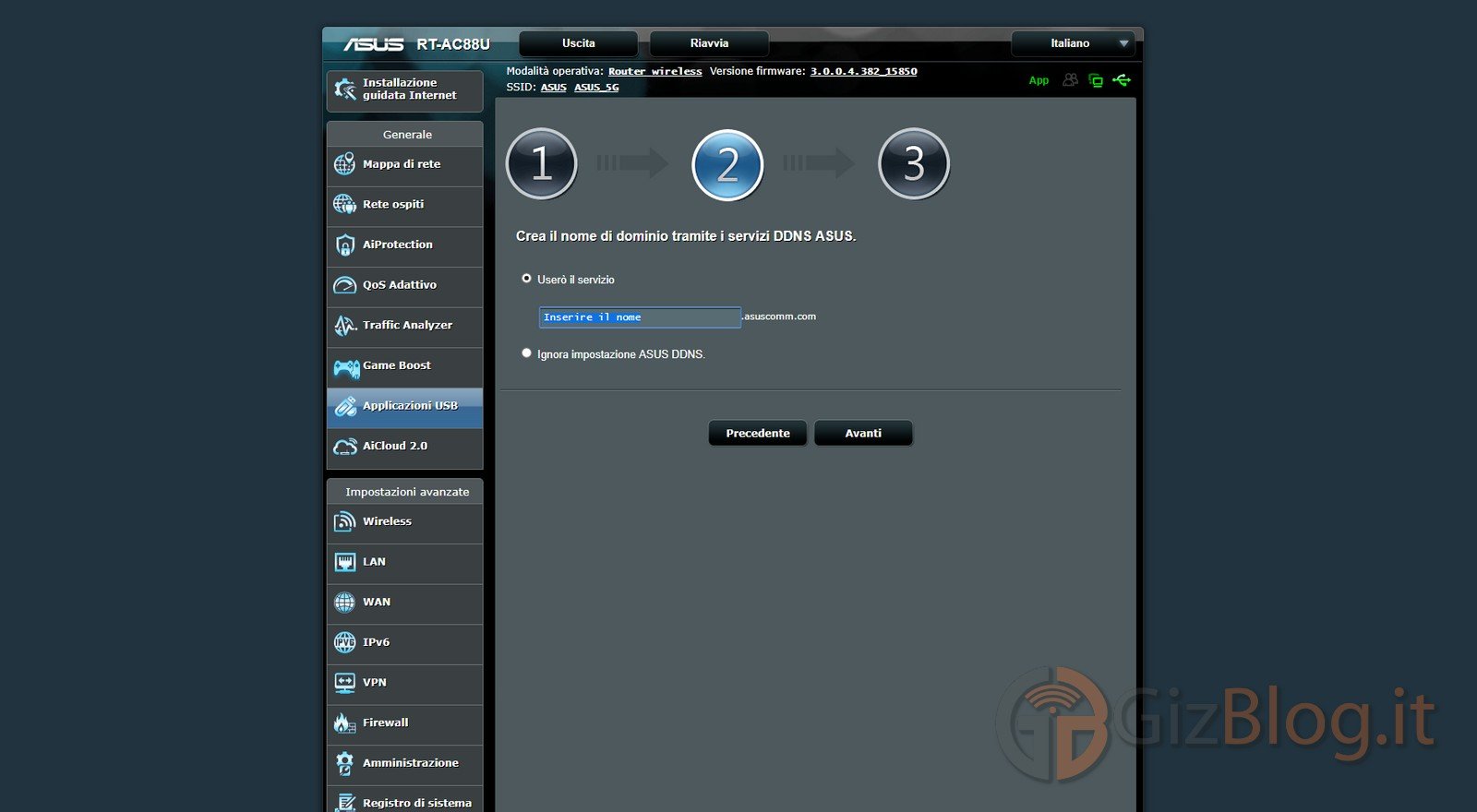Click the ASUS logo

coord(374,44)
